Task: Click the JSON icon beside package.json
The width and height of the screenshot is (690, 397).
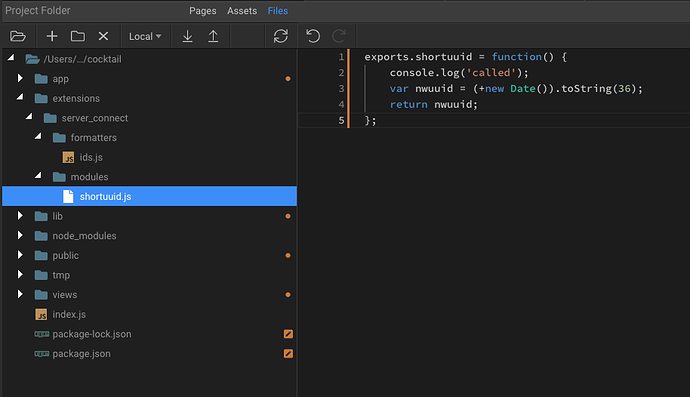Action: (42, 354)
